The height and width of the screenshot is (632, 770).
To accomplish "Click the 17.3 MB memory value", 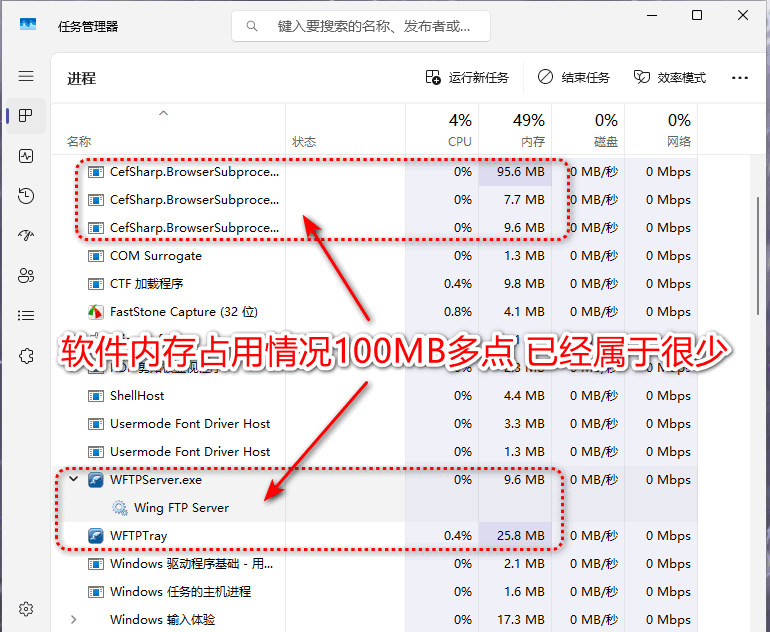I will pos(521,620).
